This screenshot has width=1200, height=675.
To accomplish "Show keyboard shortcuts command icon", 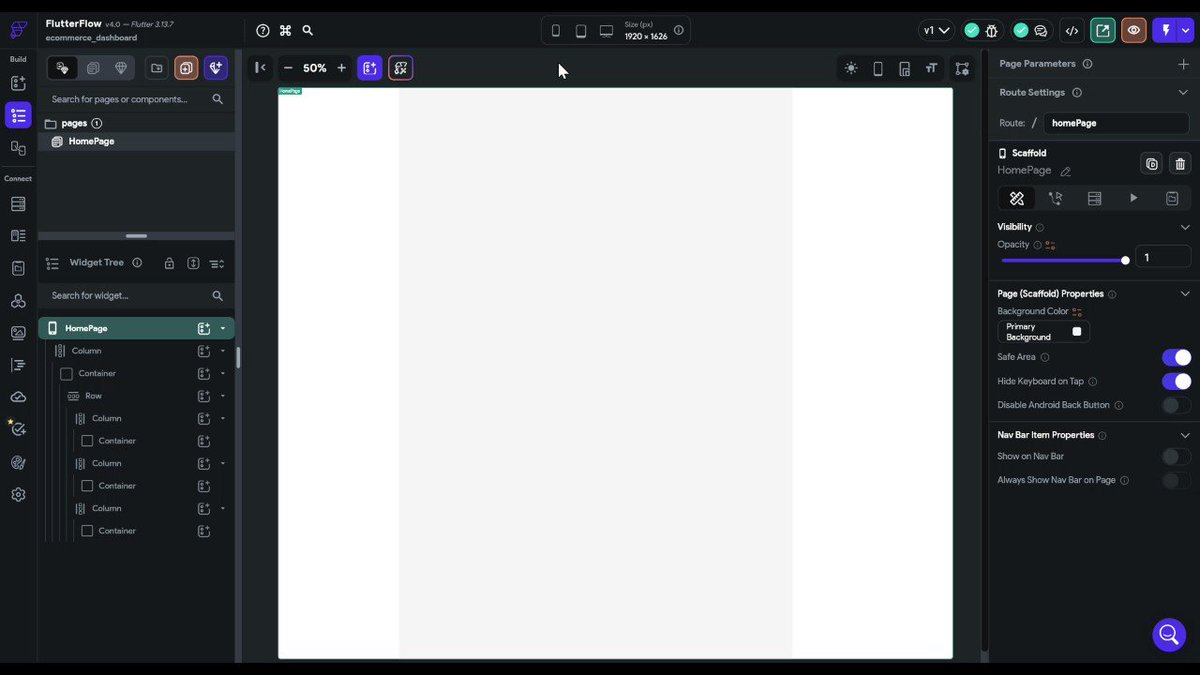I will click(285, 31).
